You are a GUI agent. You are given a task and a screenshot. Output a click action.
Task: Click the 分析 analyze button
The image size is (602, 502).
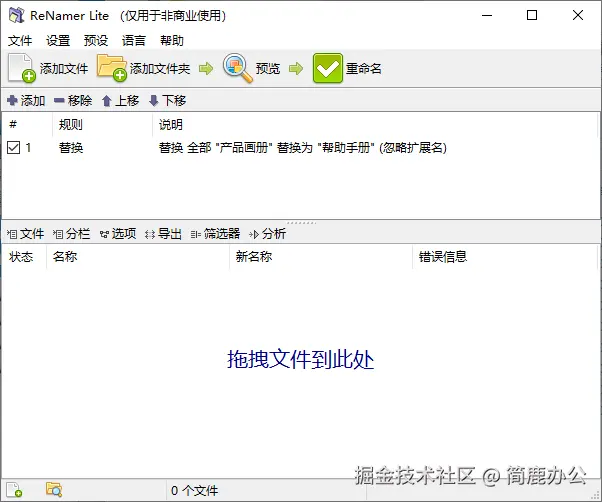pos(268,234)
